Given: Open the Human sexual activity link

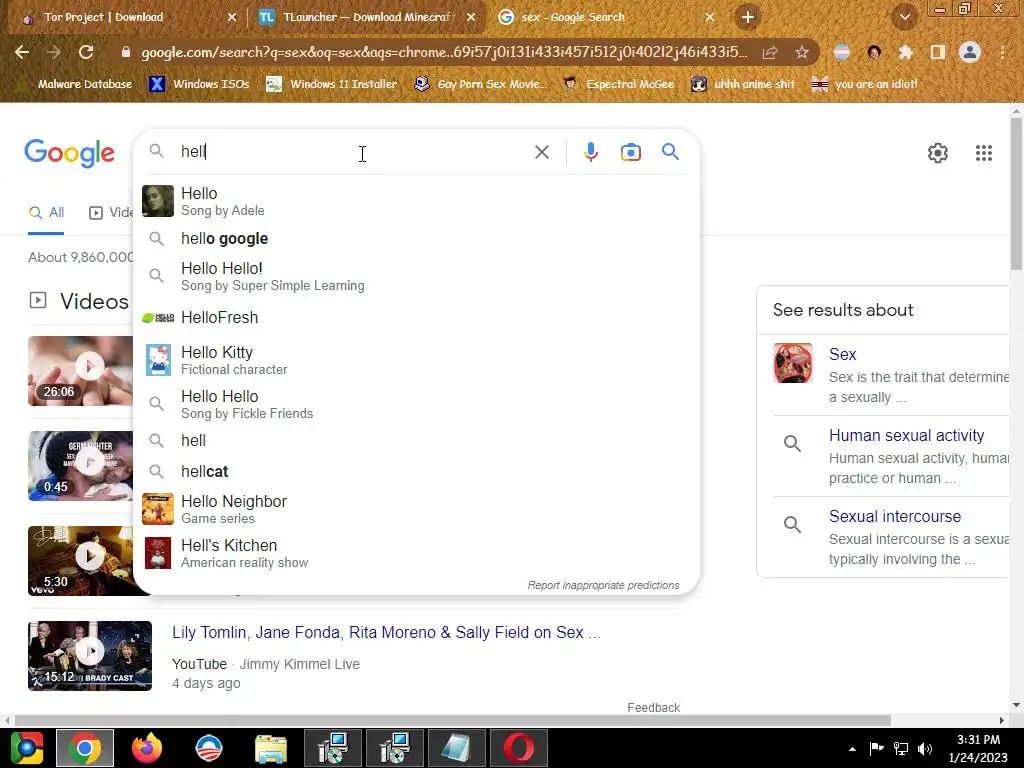Looking at the screenshot, I should click(x=906, y=435).
